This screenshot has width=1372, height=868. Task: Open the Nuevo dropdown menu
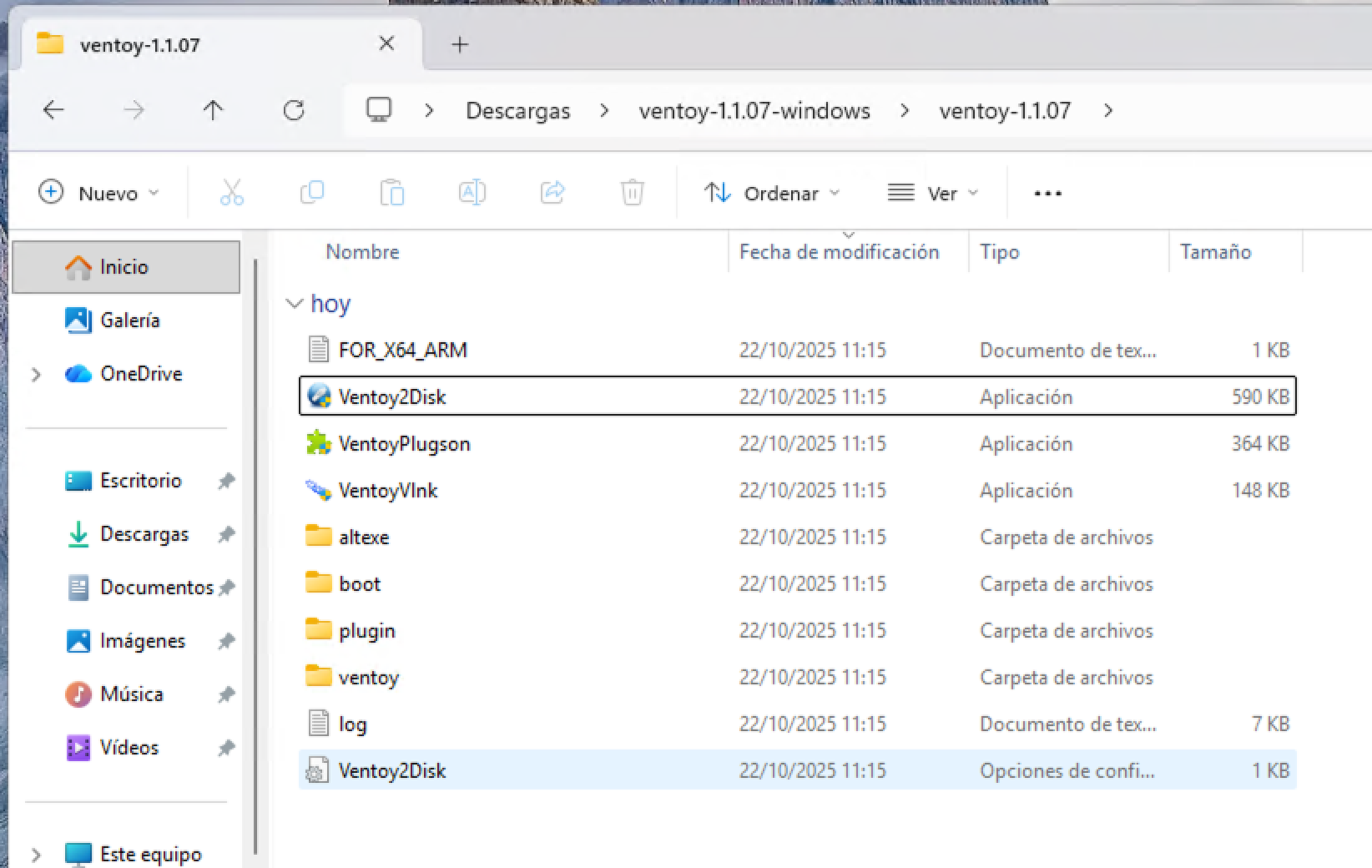(98, 193)
